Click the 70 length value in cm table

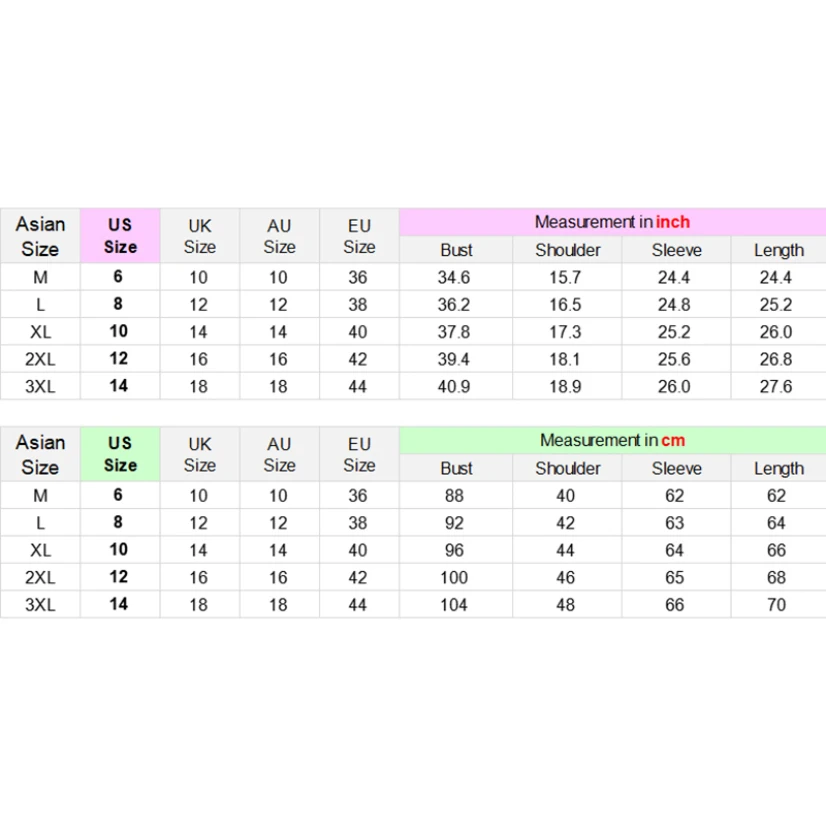(x=777, y=604)
